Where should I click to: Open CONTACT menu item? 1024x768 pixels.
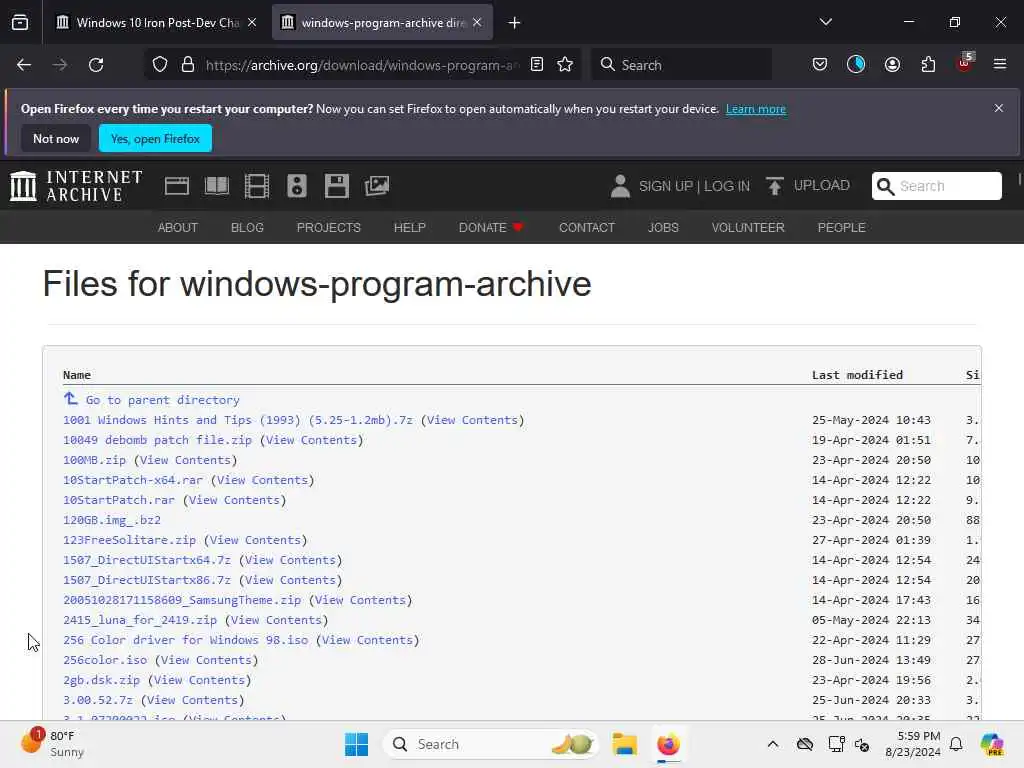tap(586, 227)
